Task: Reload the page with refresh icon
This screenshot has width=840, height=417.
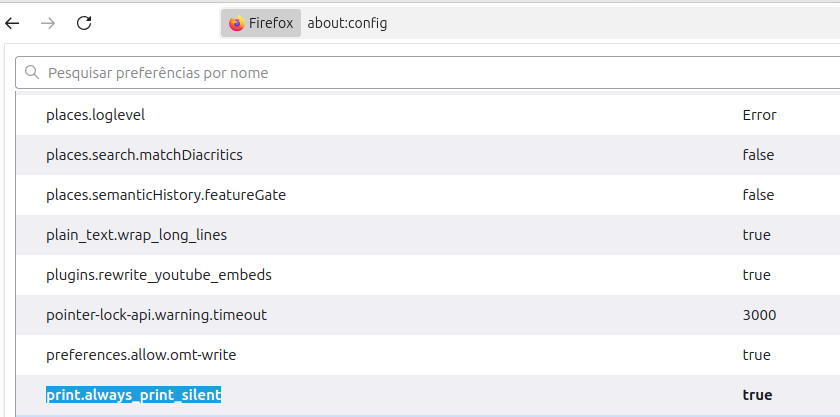Action: click(x=84, y=23)
